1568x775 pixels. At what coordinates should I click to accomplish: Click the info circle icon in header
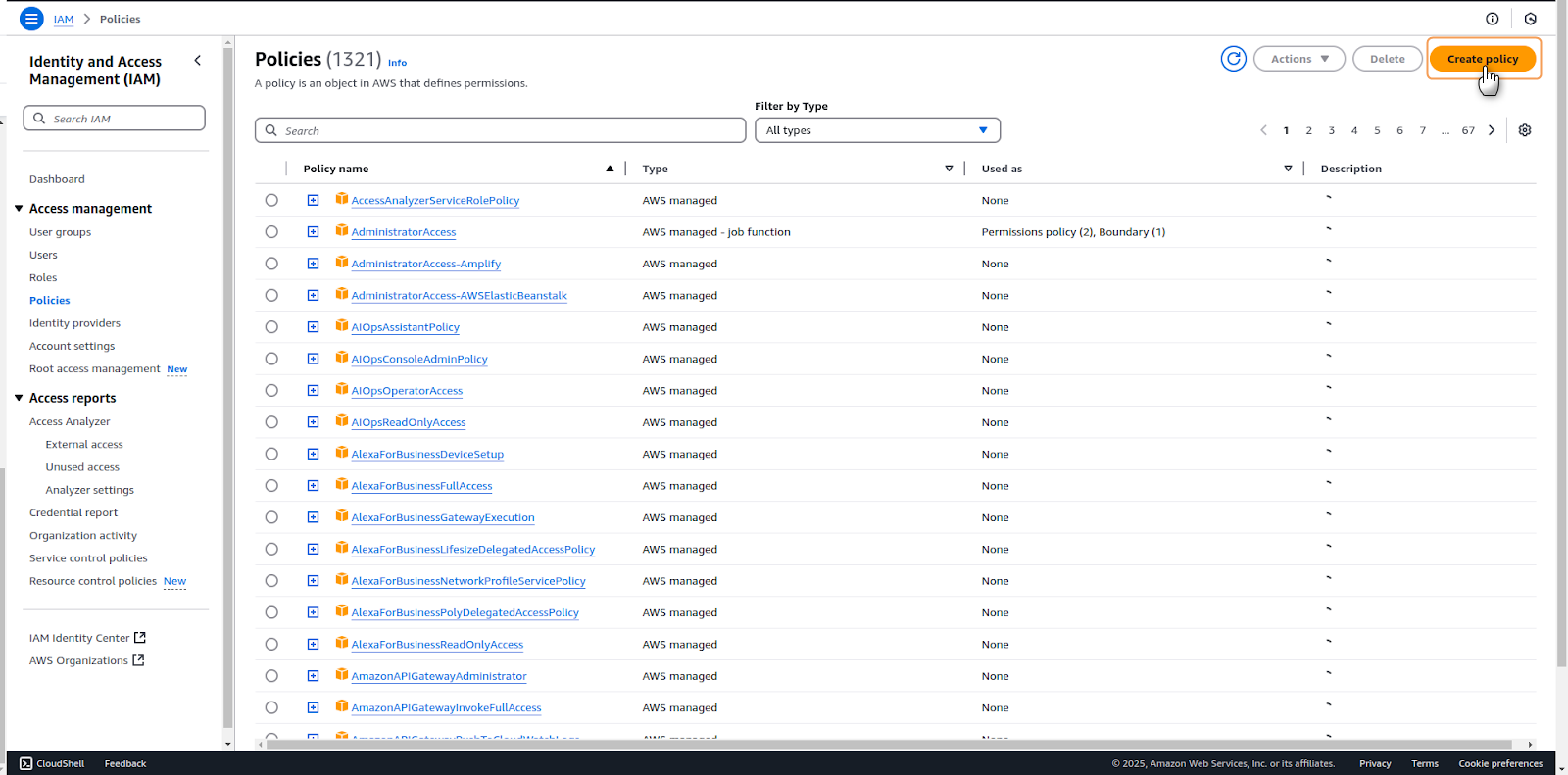click(1492, 19)
